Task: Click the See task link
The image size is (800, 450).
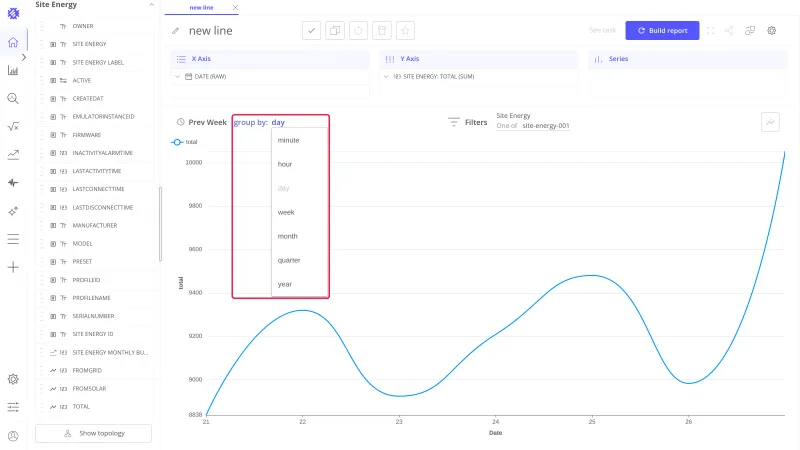Action: point(603,31)
